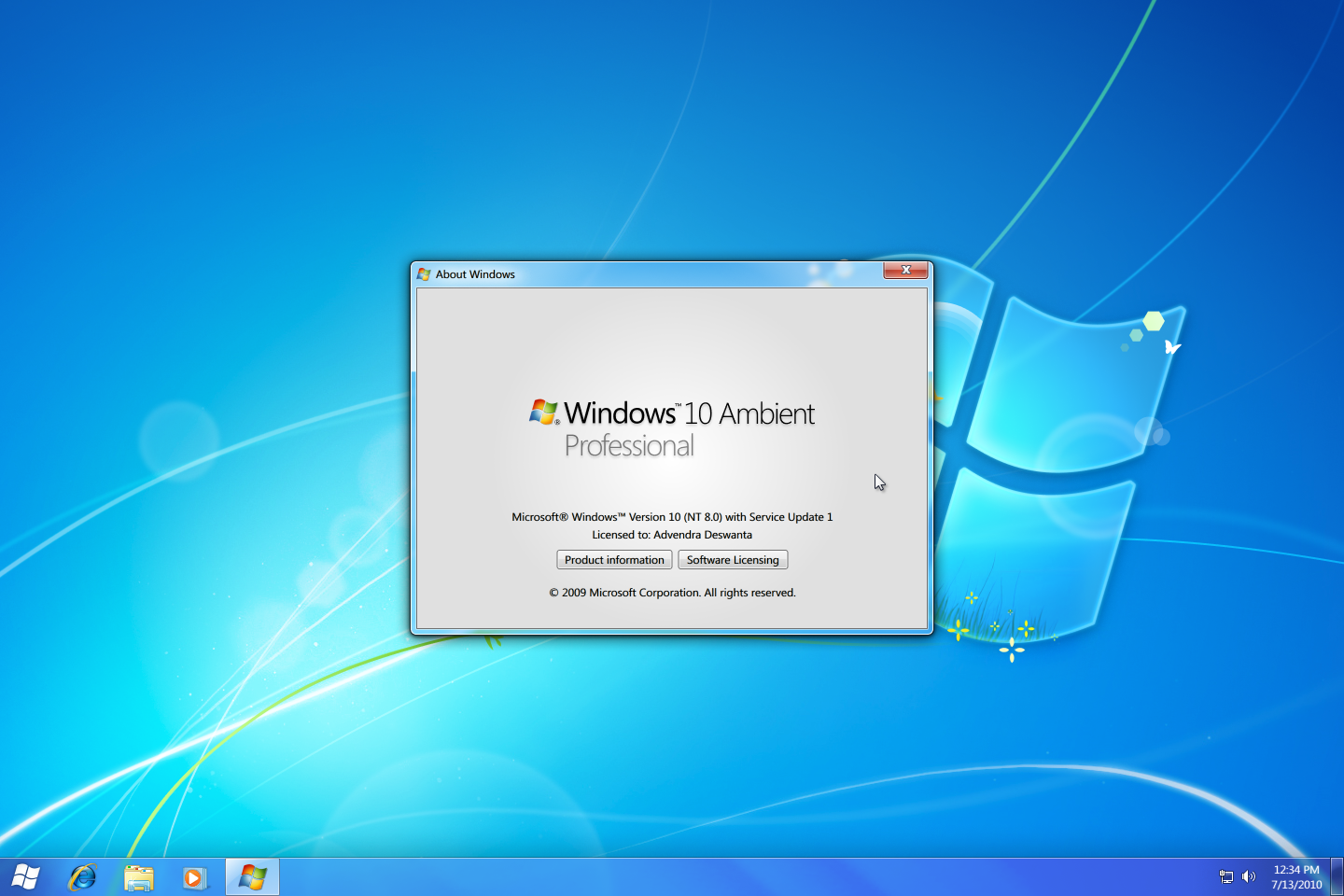Screen dimensions: 1344x896
Task: Select the About Windows taskbar button
Action: point(252,877)
